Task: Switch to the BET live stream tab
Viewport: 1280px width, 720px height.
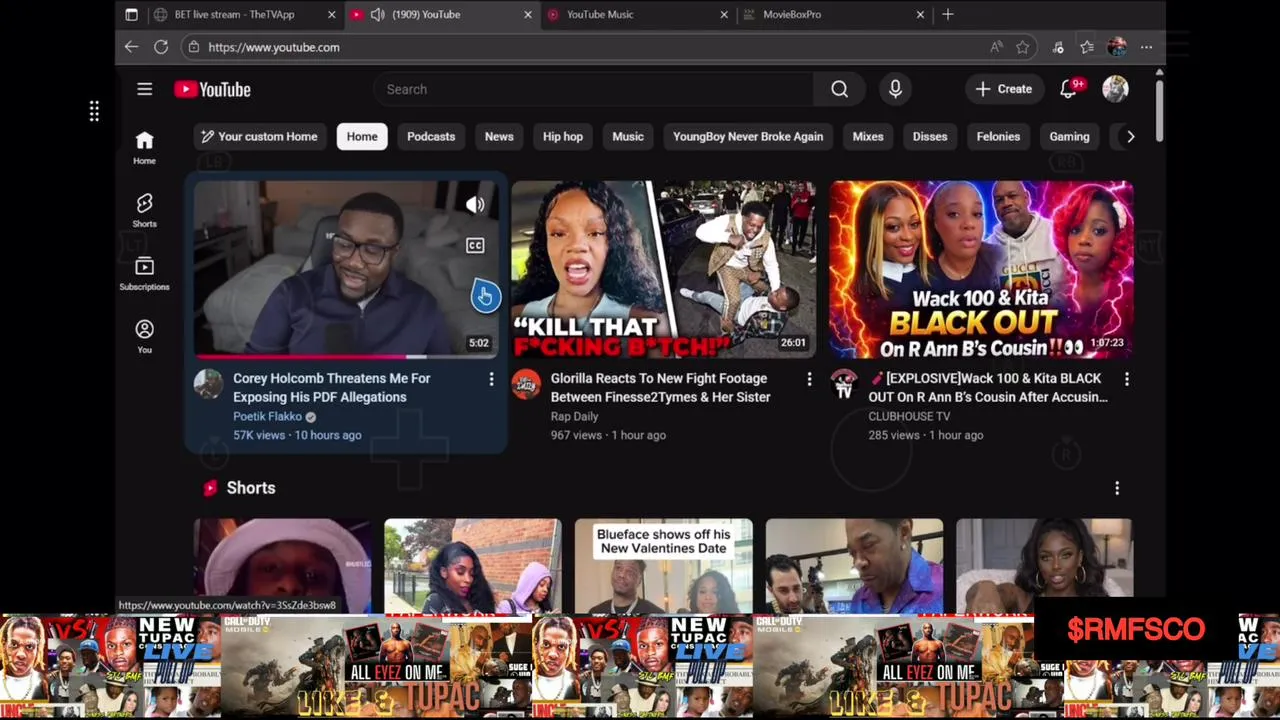Action: pyautogui.click(x=245, y=15)
